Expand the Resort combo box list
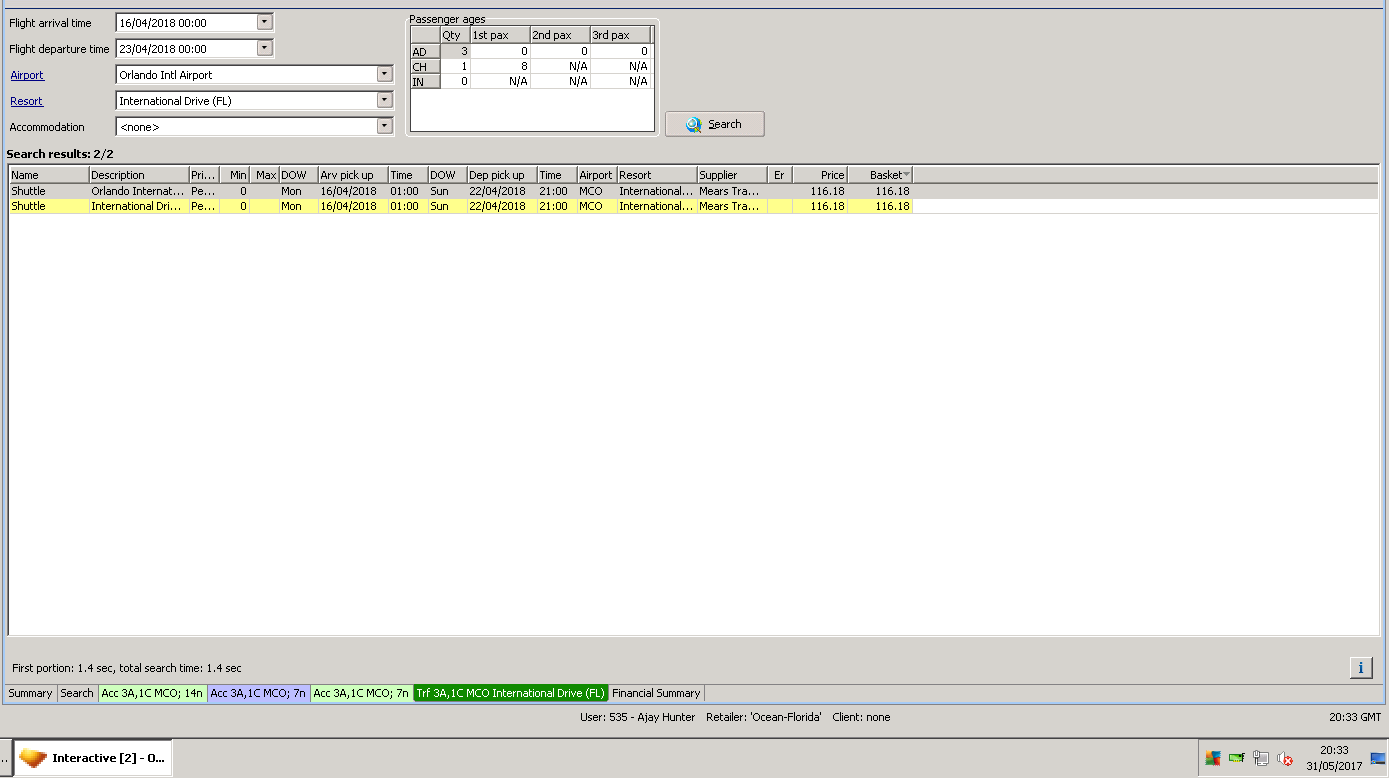The height and width of the screenshot is (778, 1389). 384,100
